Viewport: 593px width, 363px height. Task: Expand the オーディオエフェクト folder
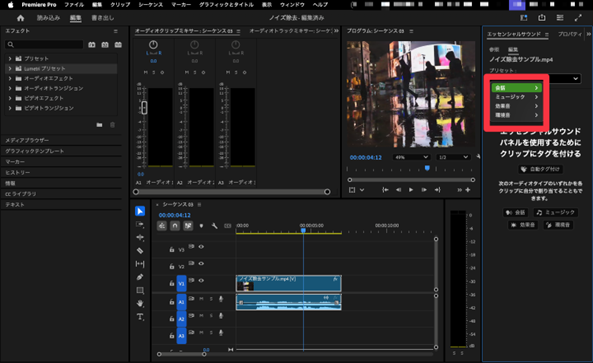tap(10, 78)
